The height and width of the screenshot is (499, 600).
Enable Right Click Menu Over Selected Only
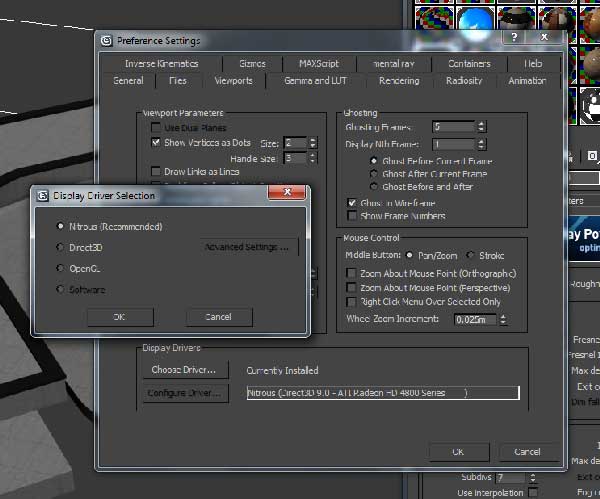[351, 302]
